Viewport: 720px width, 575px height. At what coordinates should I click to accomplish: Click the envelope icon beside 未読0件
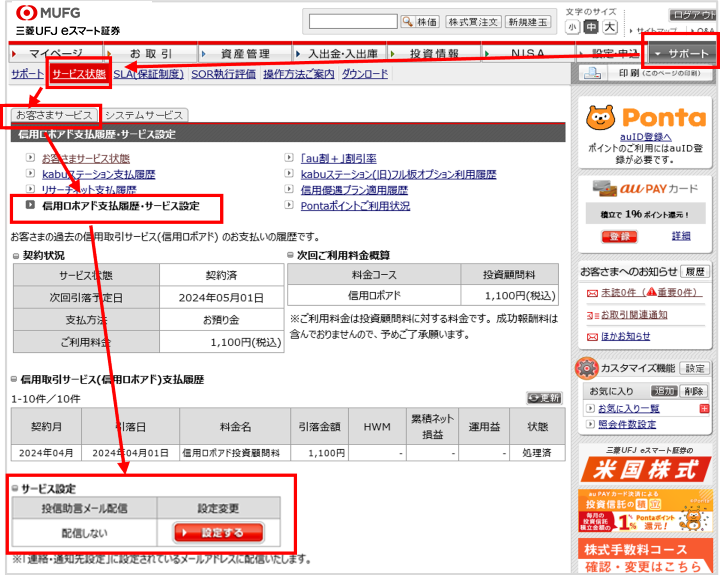click(592, 293)
